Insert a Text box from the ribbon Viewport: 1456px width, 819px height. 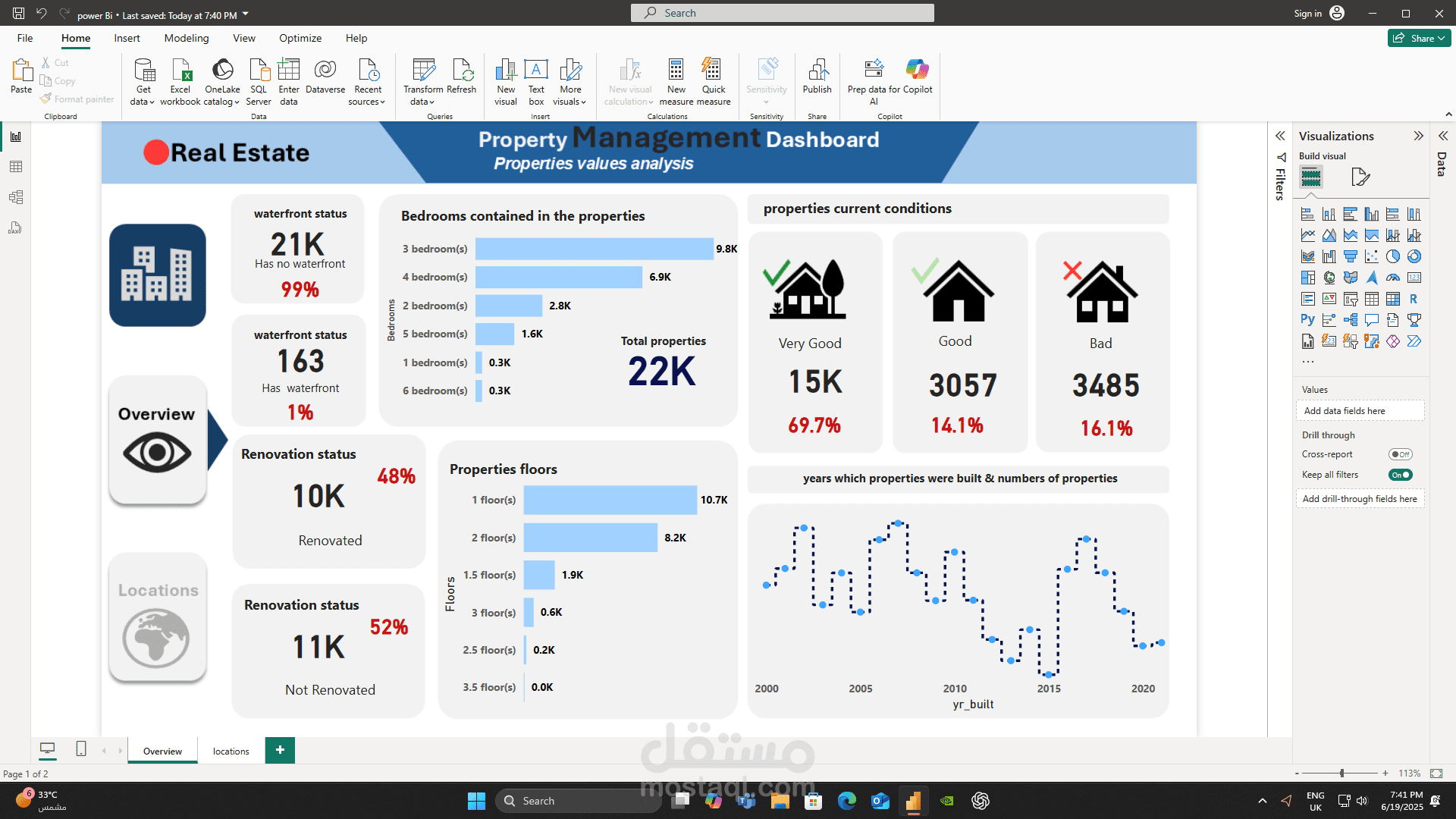(536, 82)
